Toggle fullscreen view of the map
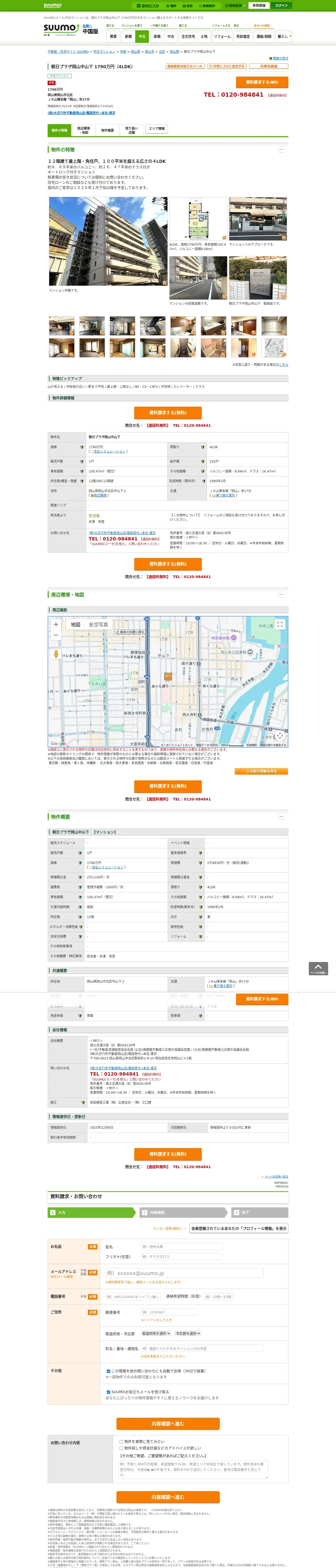Viewport: 336px width, 1568px height. click(280, 625)
